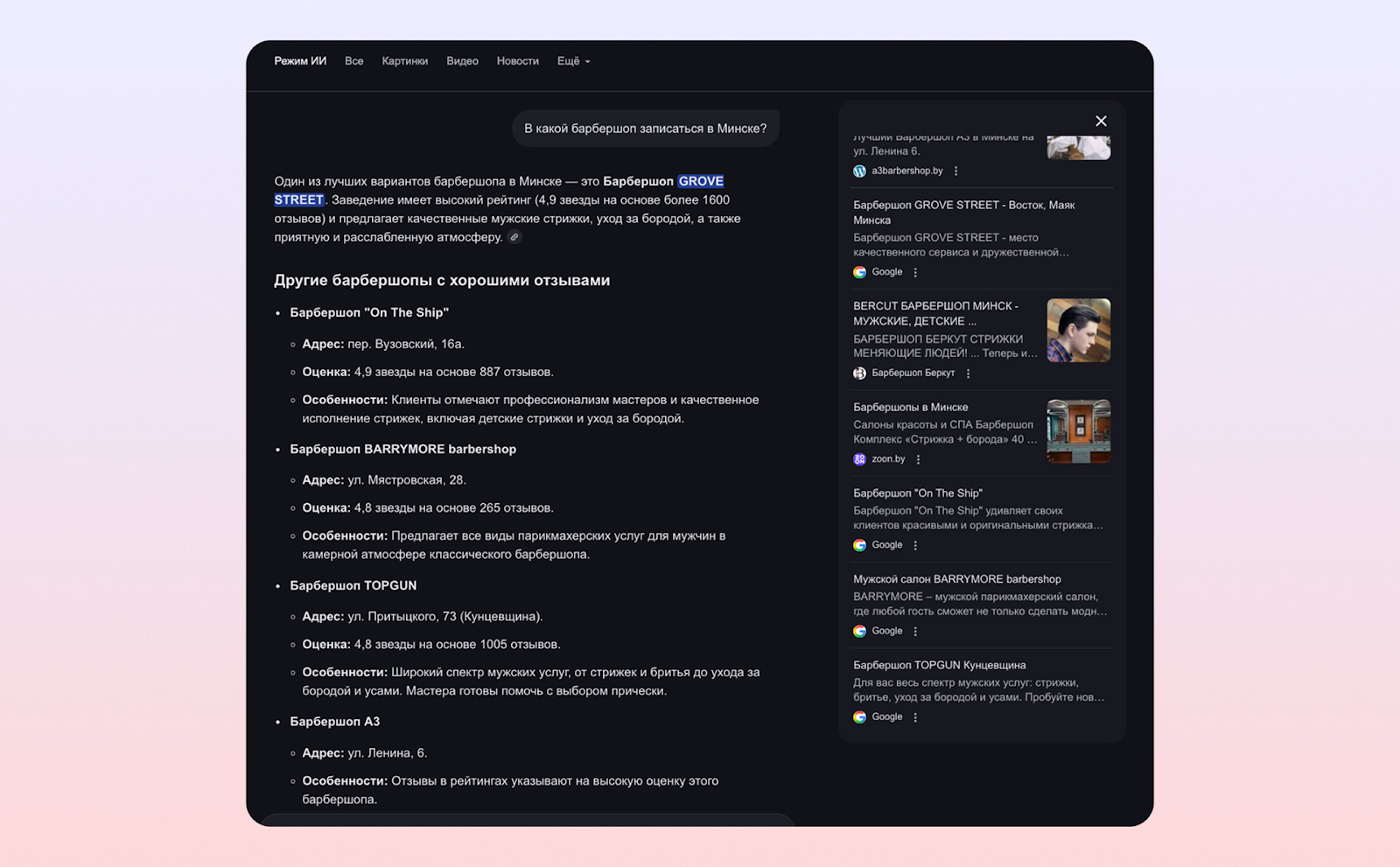Click snippet "Салоны красоты и СПА Барбершоп" in sources

943,424
